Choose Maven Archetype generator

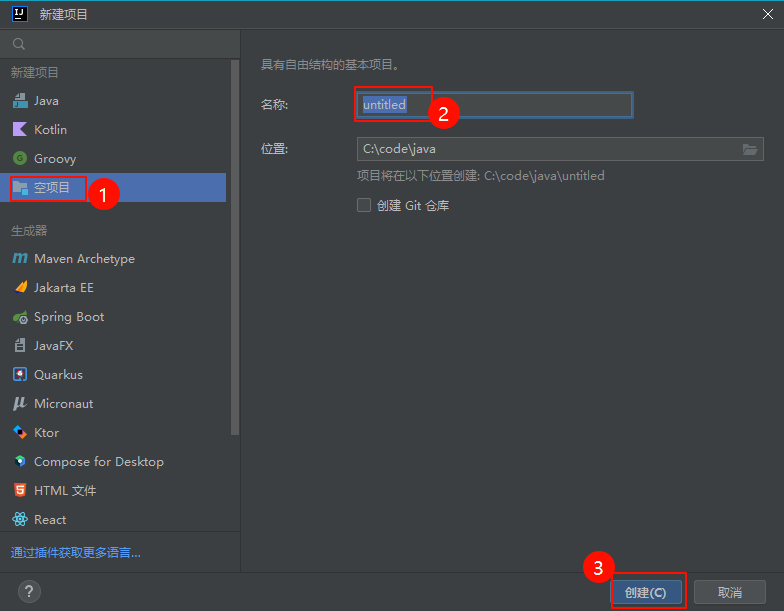(113, 258)
